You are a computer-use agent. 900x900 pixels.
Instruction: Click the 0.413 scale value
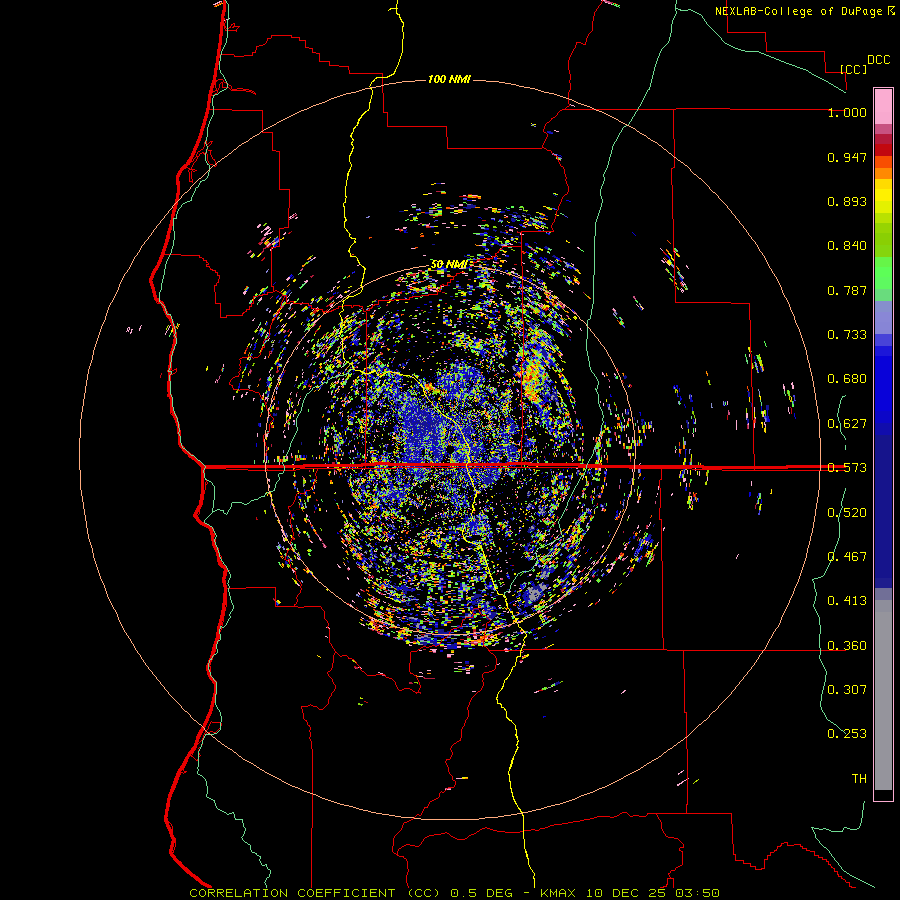coord(847,601)
